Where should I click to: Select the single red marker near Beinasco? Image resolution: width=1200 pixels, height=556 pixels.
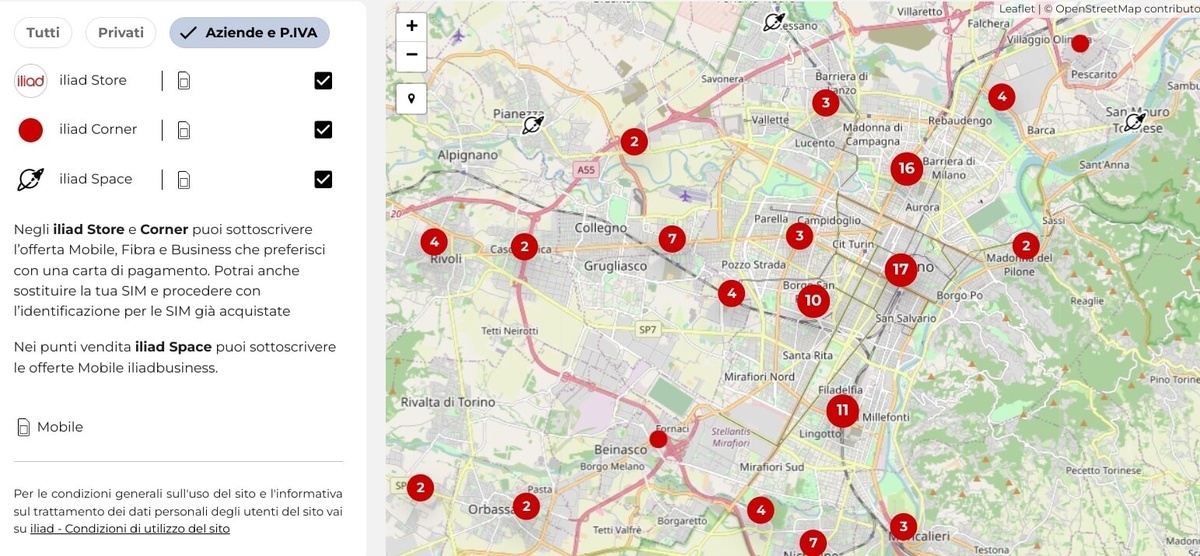point(658,439)
